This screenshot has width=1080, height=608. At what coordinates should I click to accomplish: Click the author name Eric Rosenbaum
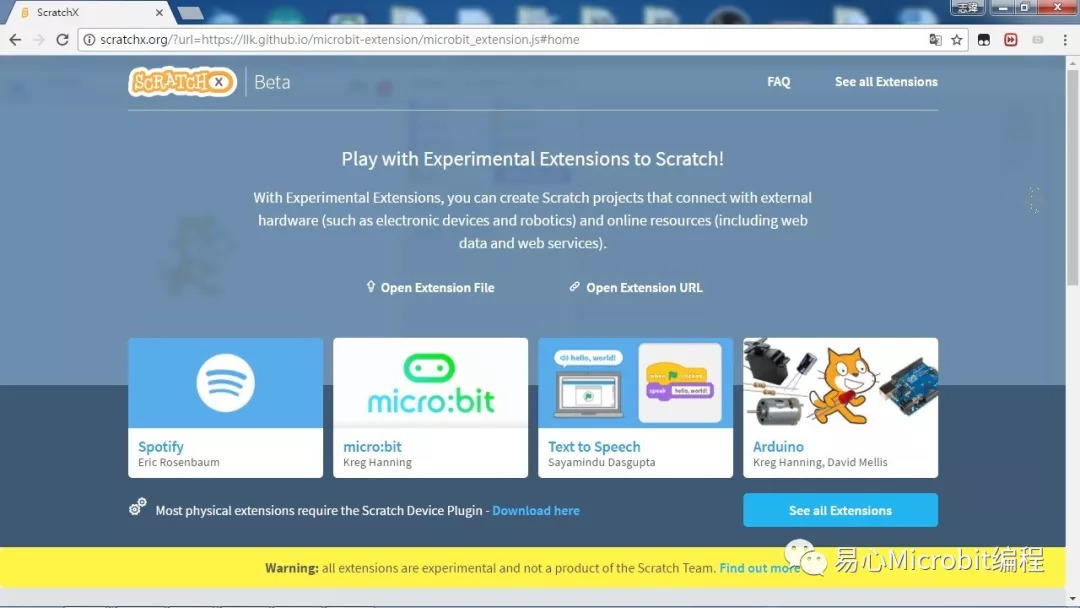[x=178, y=463]
